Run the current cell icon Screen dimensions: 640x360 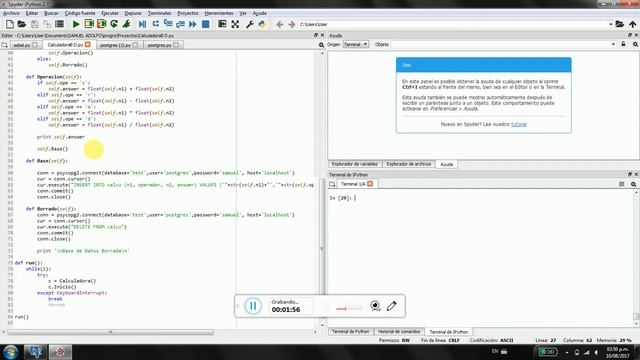pyautogui.click(x=89, y=24)
